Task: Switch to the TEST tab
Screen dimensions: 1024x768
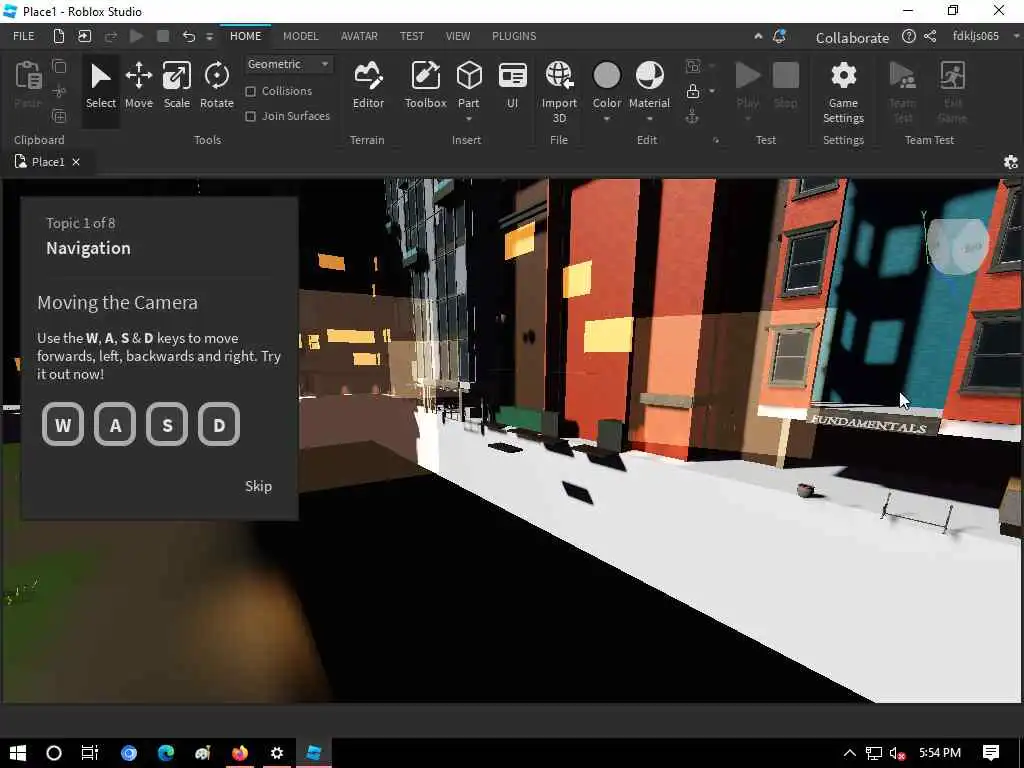Action: [411, 37]
